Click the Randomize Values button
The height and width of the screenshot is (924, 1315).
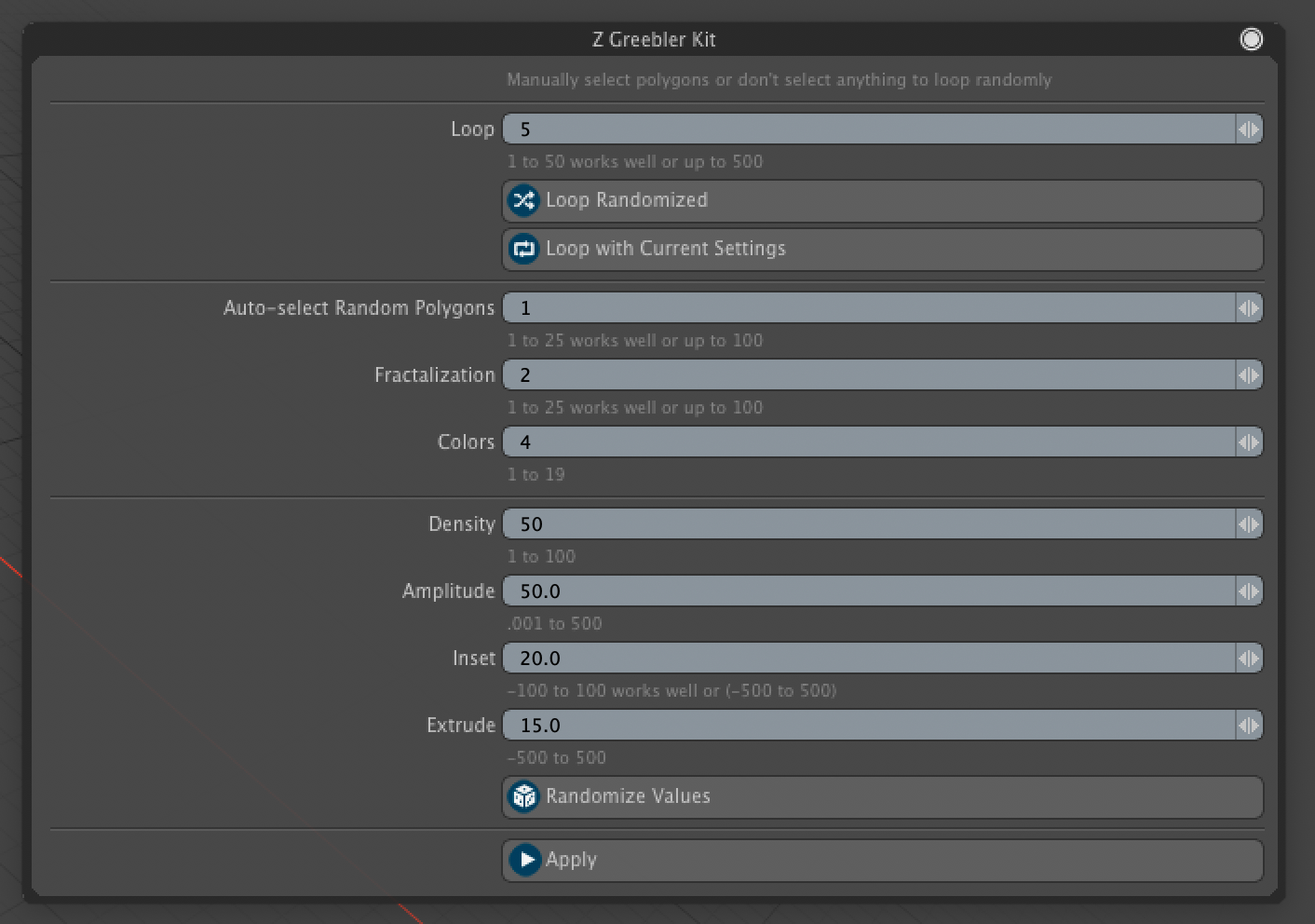coord(883,796)
